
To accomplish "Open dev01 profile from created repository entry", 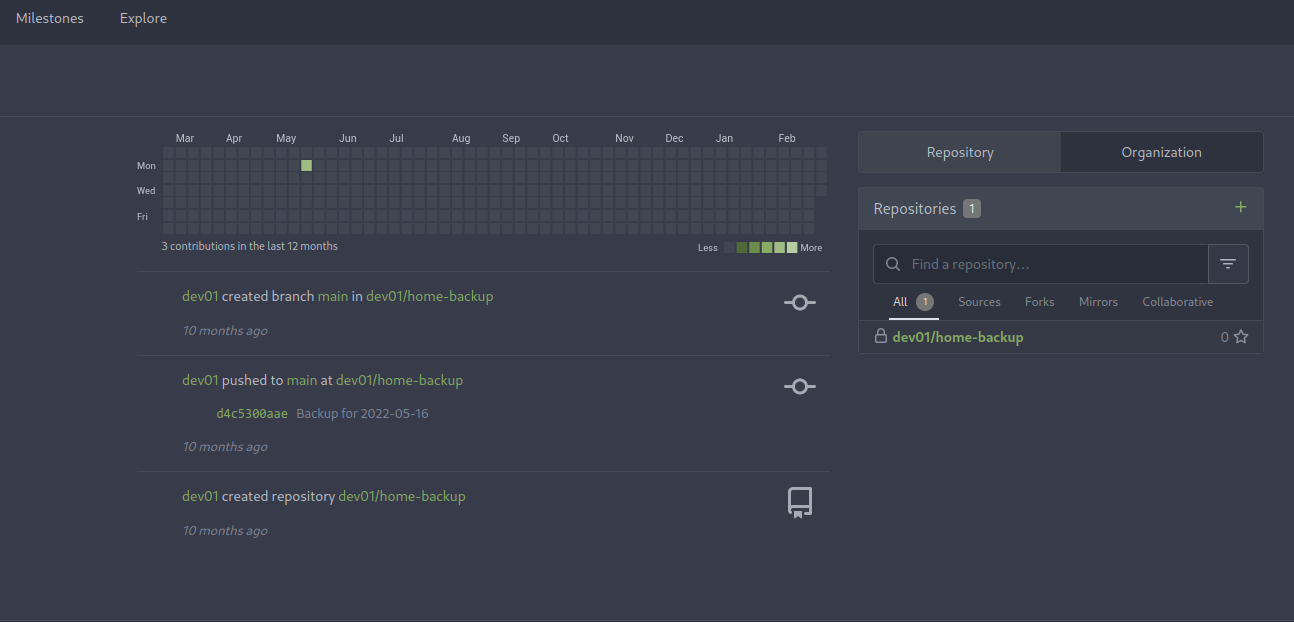I will (x=200, y=496).
